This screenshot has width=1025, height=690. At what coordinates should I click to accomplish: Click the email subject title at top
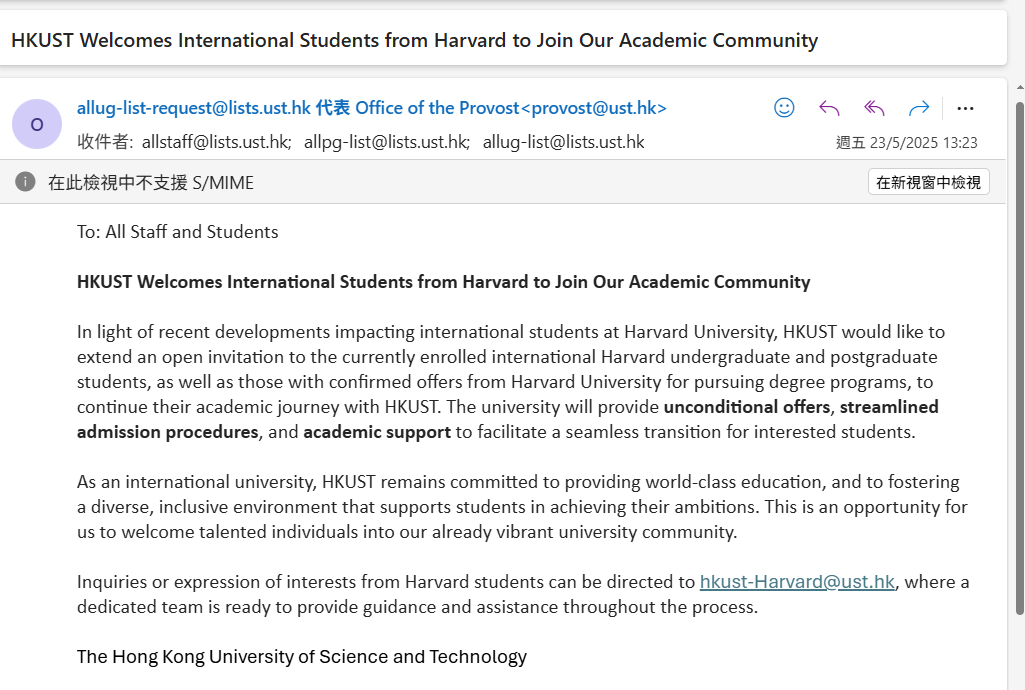click(414, 40)
